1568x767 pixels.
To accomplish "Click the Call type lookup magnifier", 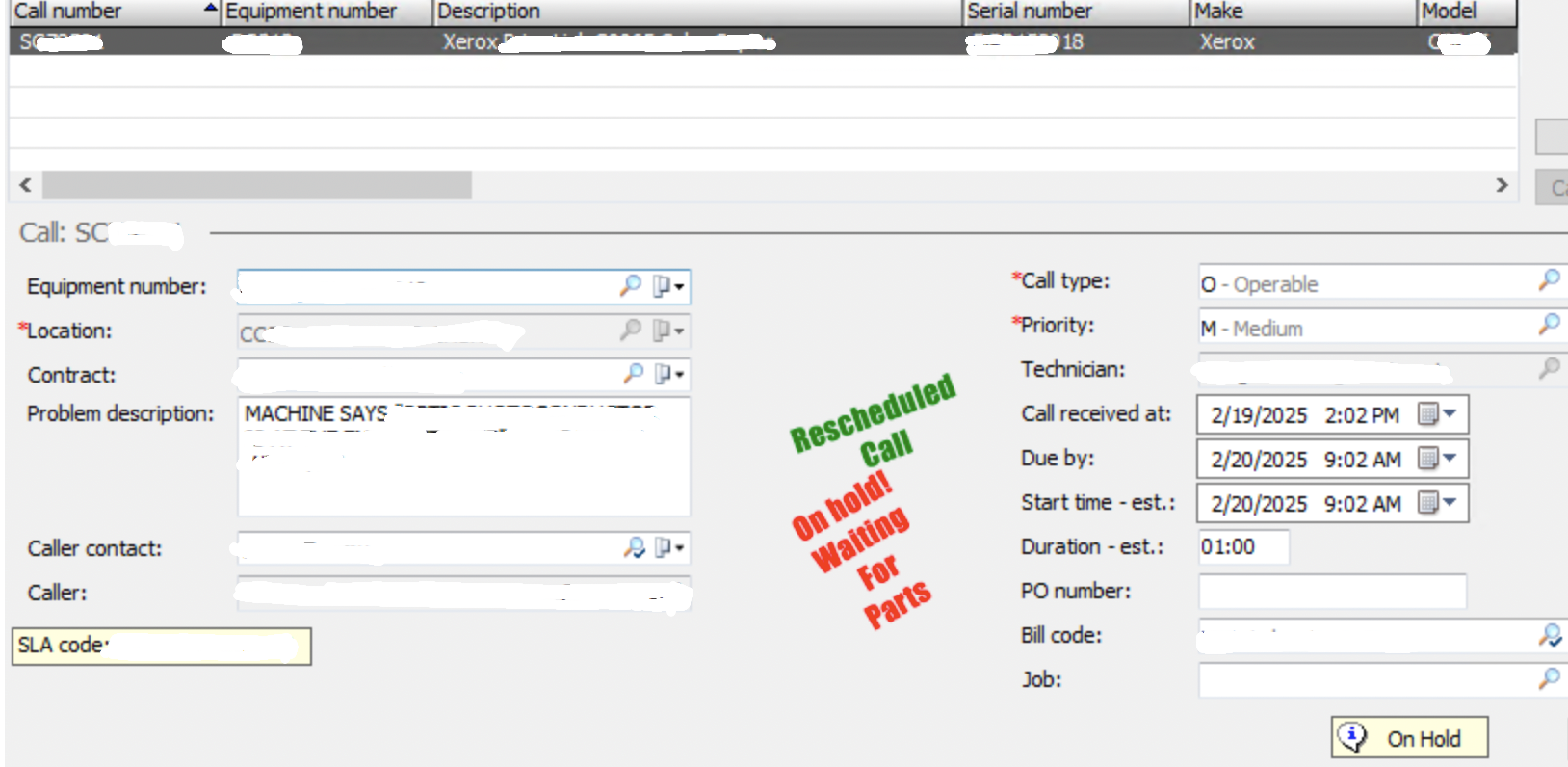I will pos(1549,280).
